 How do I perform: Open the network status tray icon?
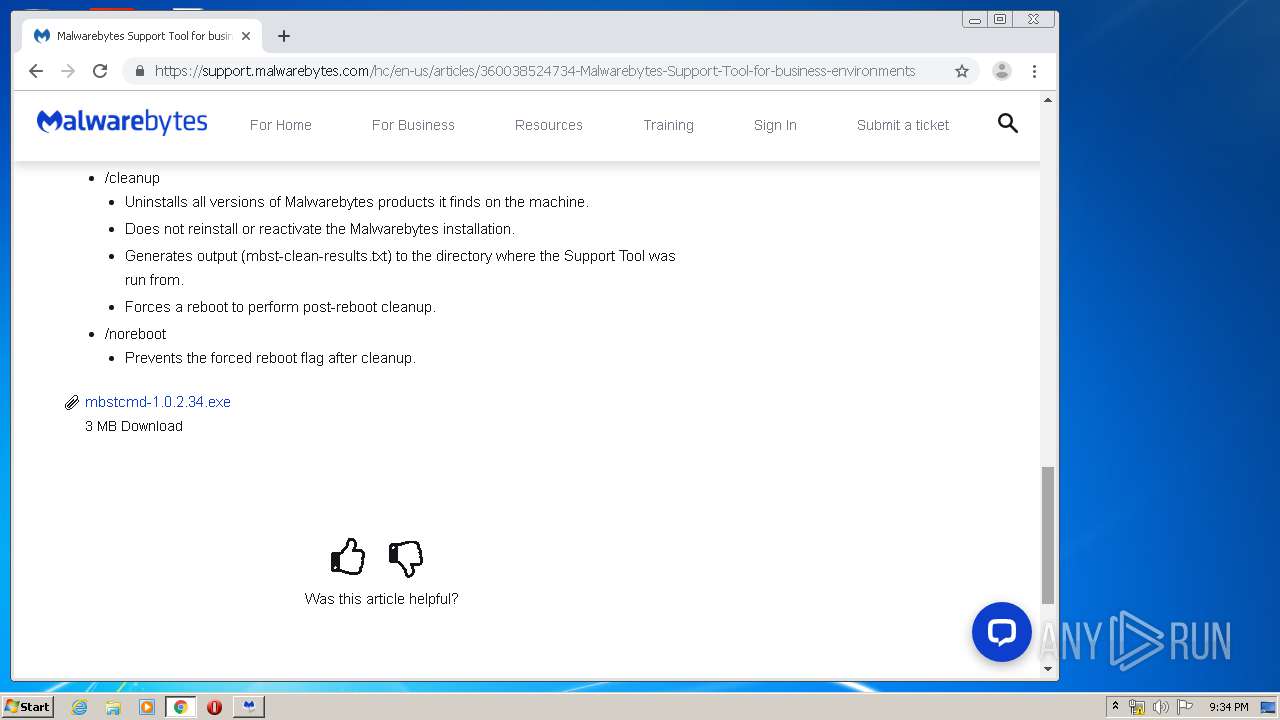pyautogui.click(x=1137, y=707)
